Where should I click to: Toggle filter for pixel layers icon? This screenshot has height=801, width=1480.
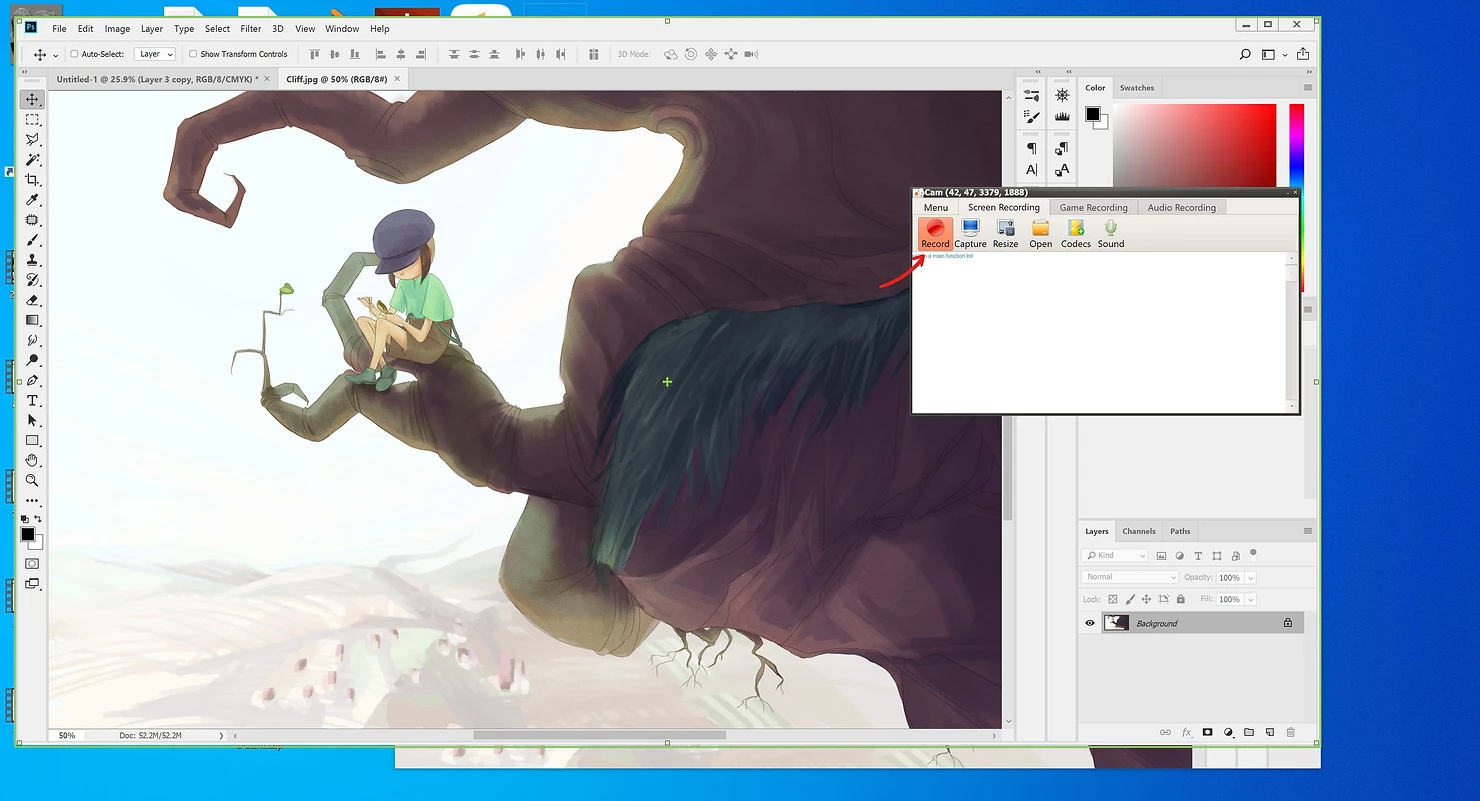[1161, 555]
